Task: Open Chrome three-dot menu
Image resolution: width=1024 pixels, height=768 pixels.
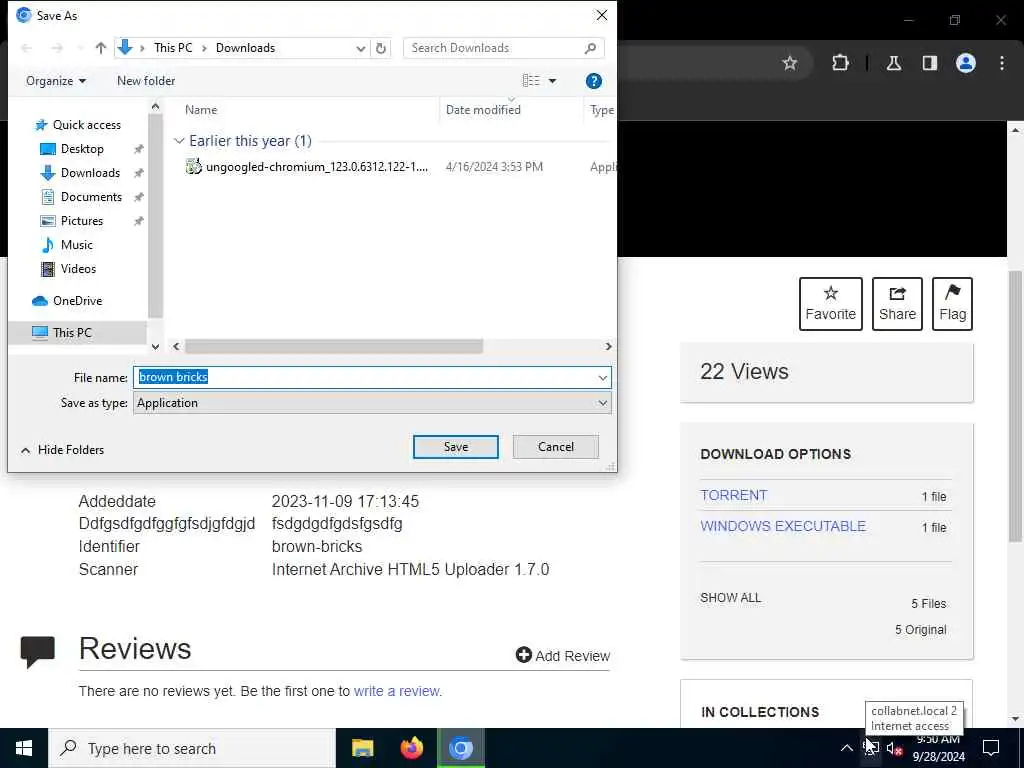Action: [1002, 63]
